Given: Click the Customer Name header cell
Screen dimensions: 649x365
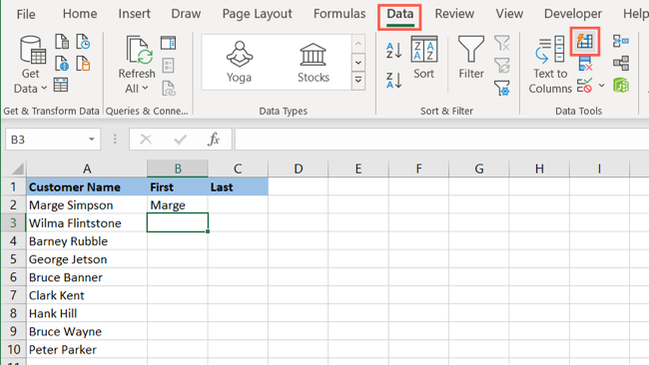Looking at the screenshot, I should (x=87, y=187).
